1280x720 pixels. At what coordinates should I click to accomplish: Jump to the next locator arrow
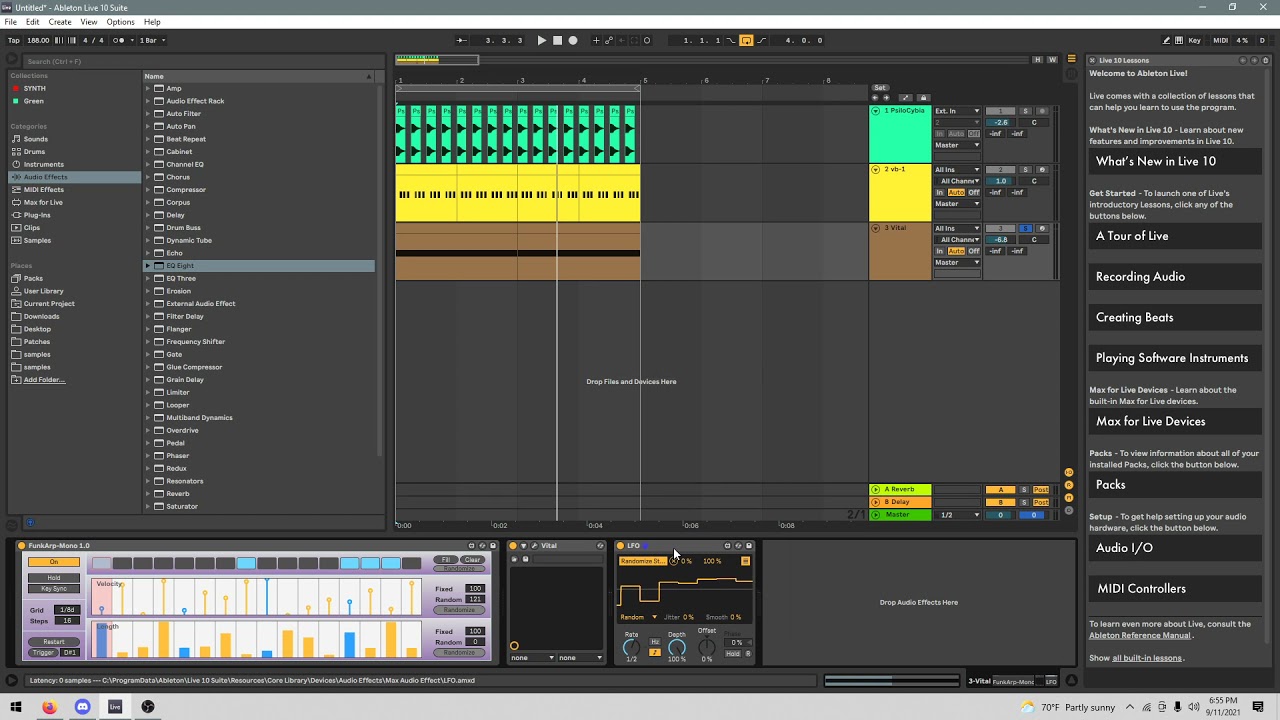[x=885, y=98]
